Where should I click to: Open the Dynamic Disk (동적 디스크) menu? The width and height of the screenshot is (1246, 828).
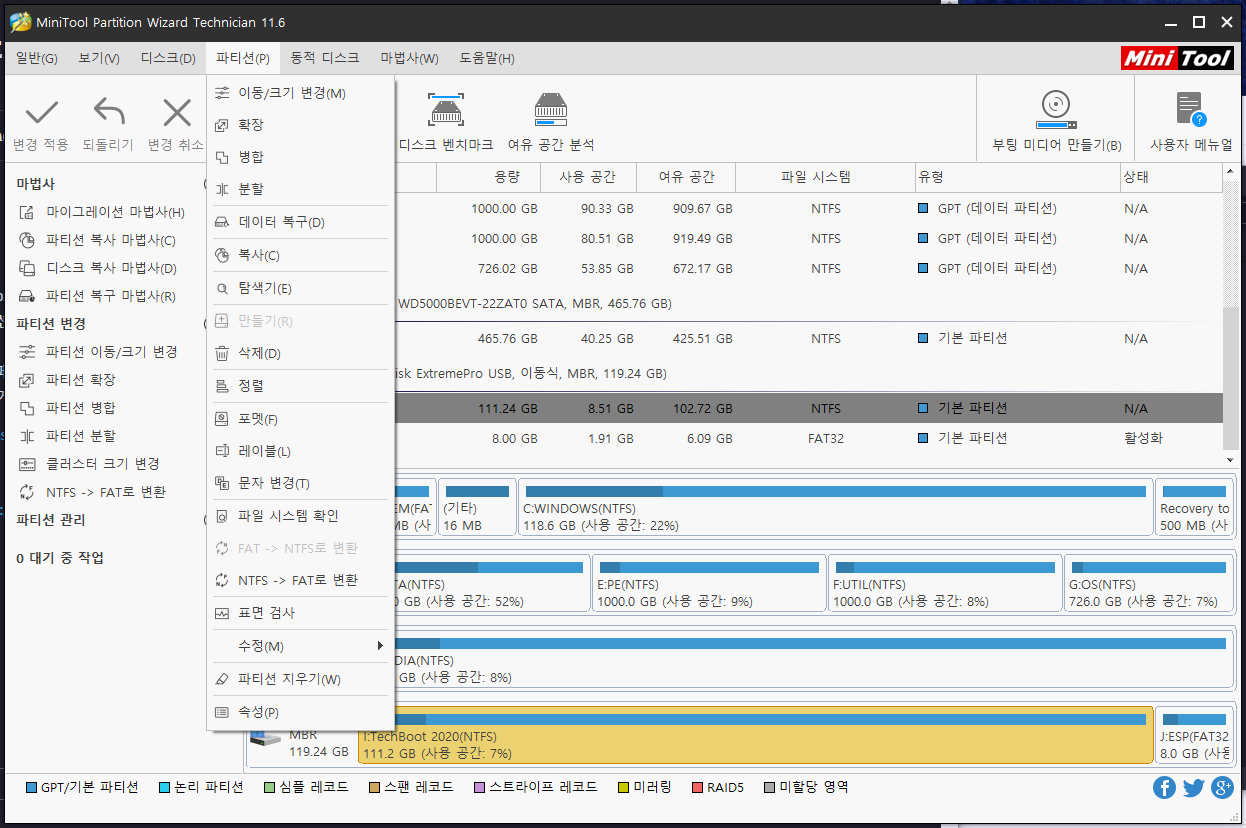coord(324,58)
